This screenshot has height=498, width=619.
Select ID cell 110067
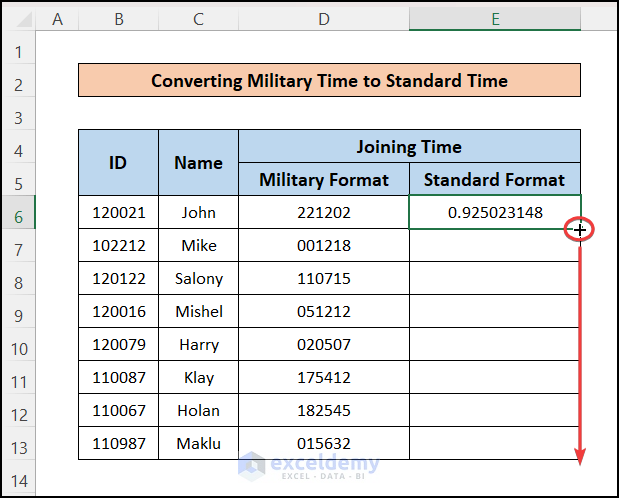click(x=118, y=410)
